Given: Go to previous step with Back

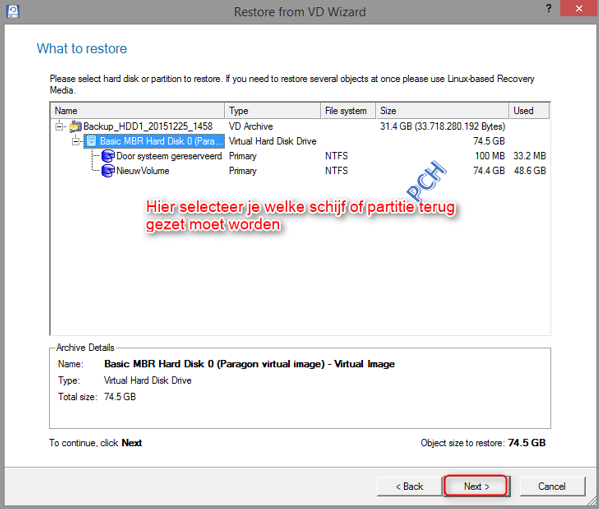Looking at the screenshot, I should point(409,486).
